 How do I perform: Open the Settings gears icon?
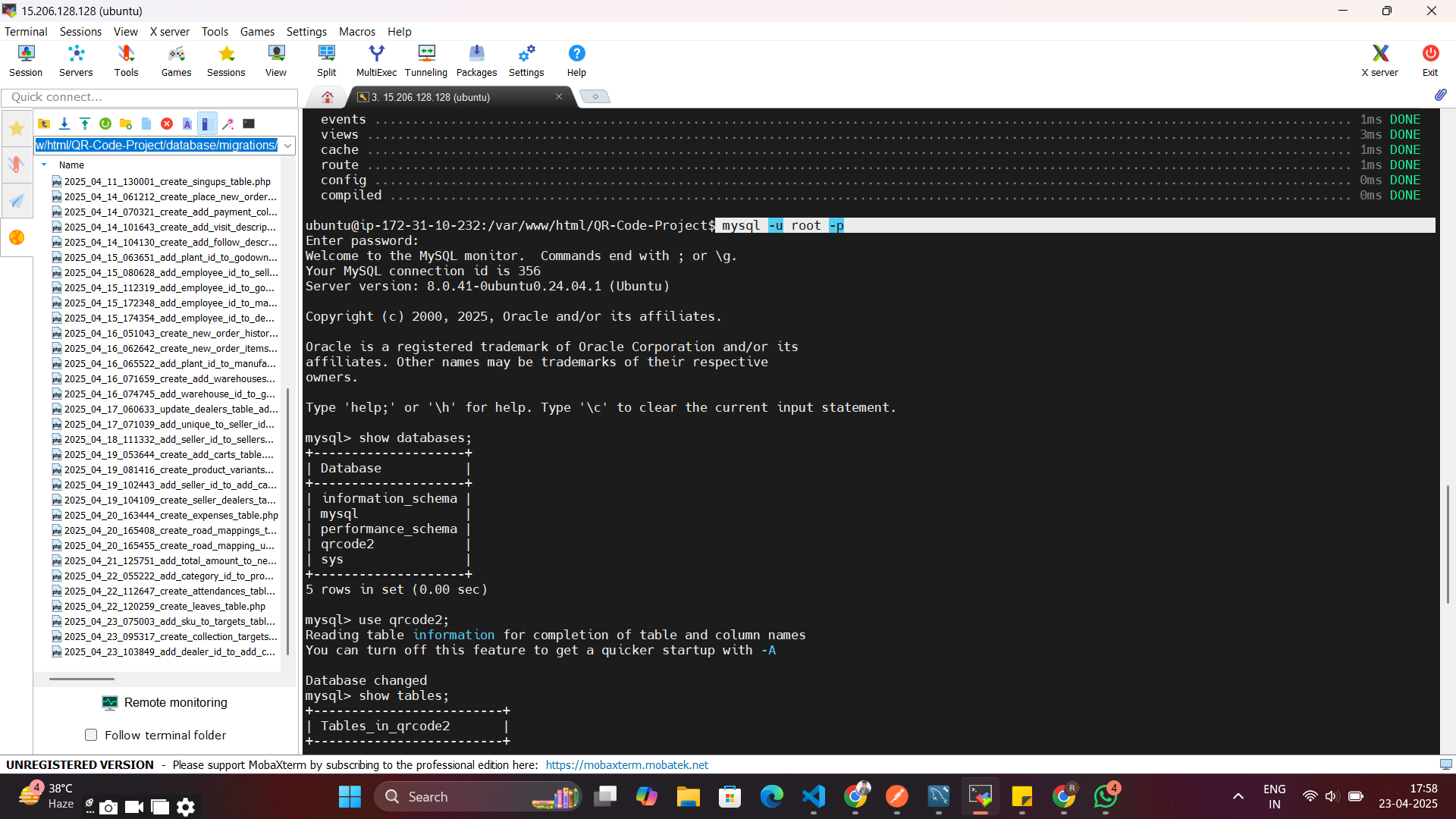pyautogui.click(x=526, y=61)
